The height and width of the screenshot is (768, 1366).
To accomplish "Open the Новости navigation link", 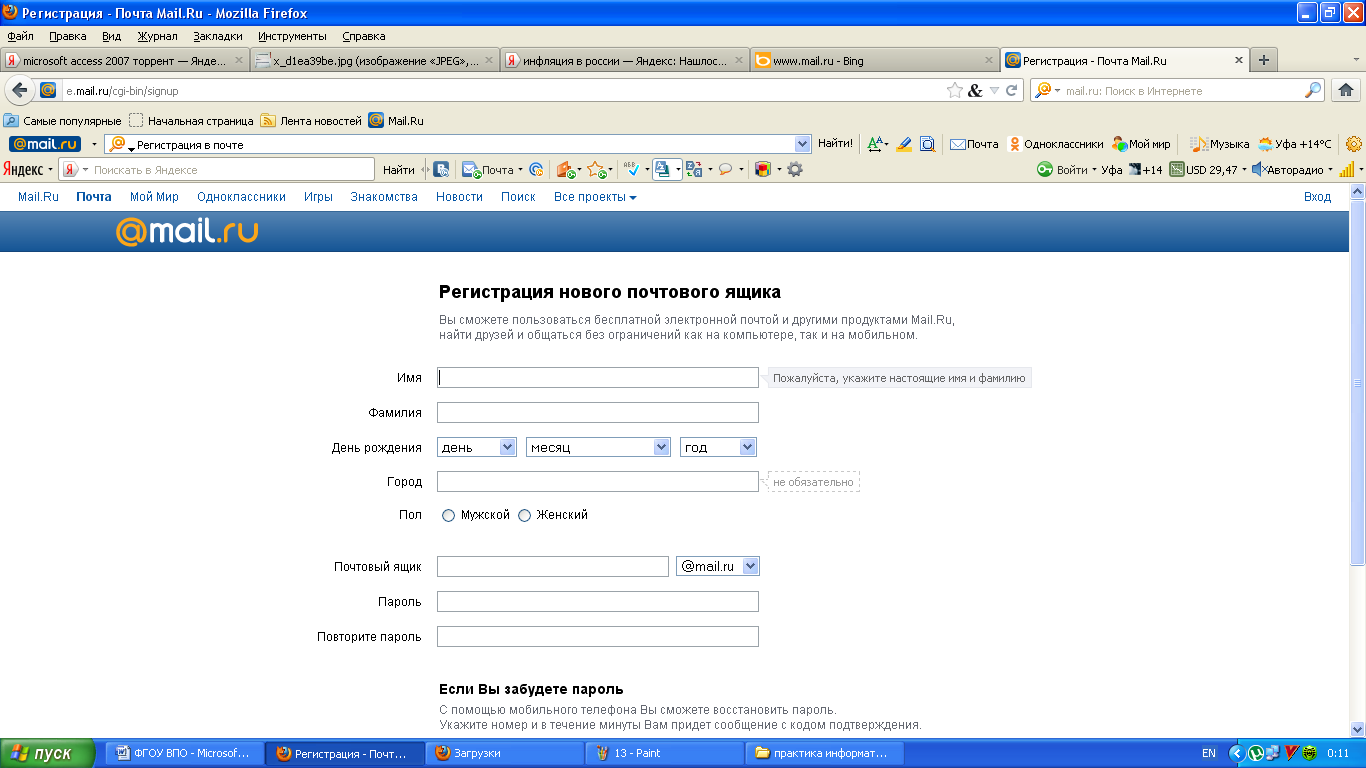I will (x=459, y=197).
